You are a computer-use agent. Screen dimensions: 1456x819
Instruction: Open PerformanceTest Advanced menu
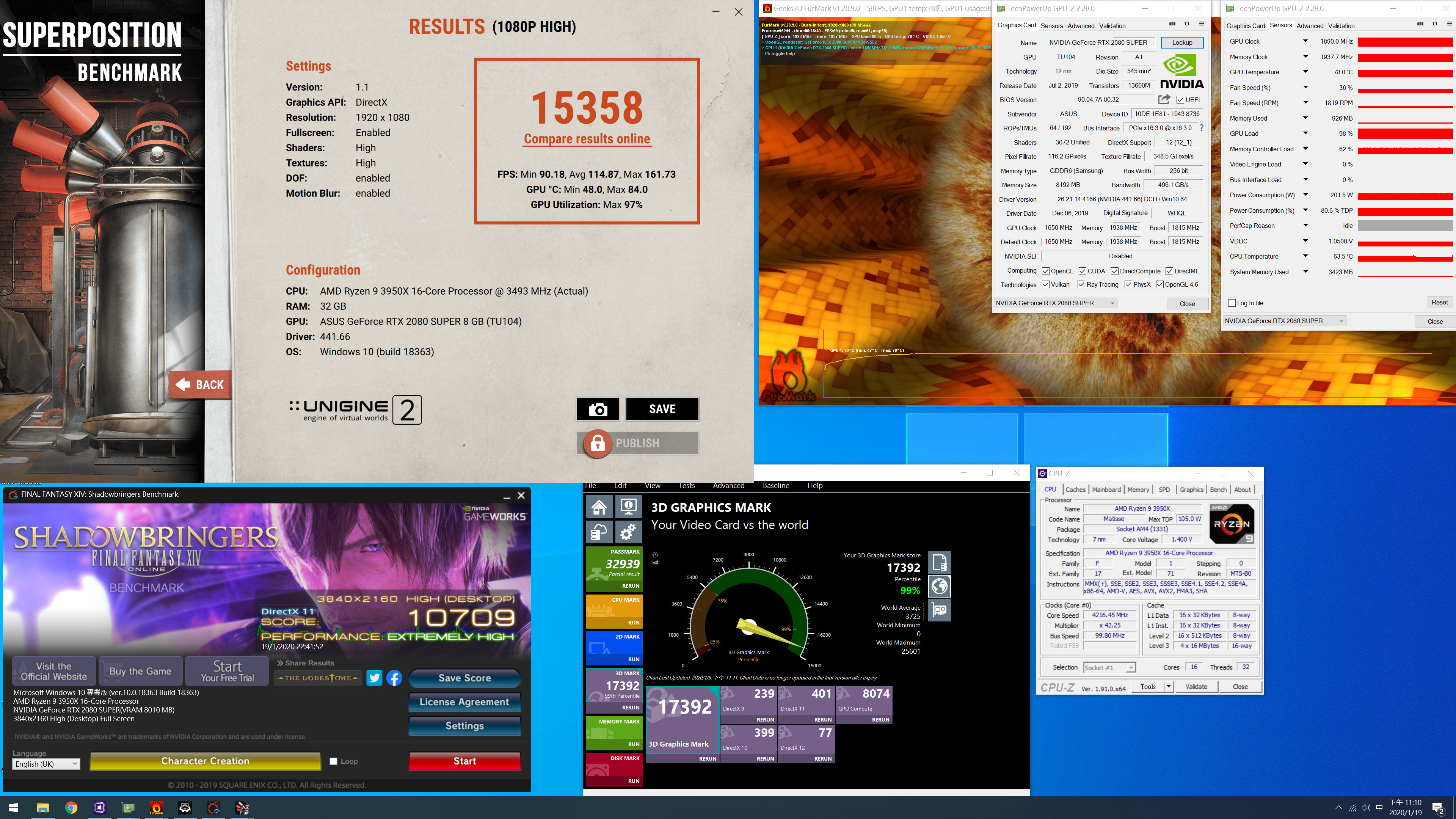(728, 485)
